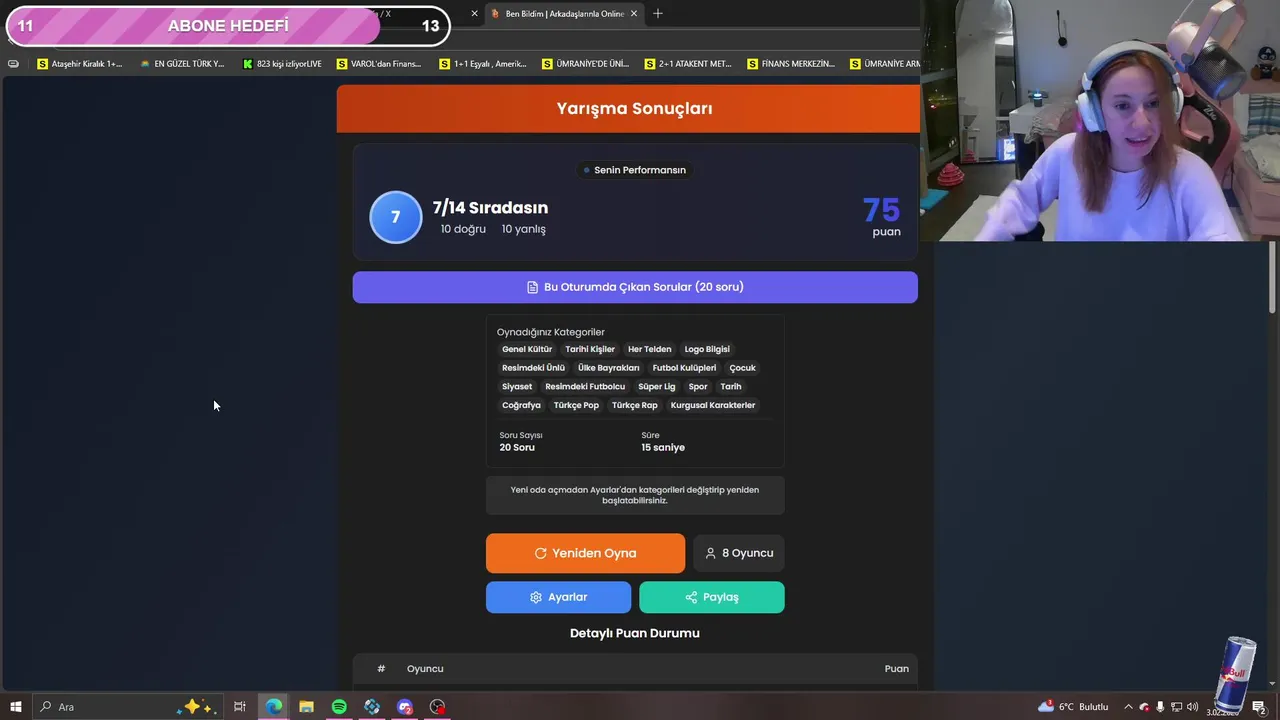Select the Süper Lig category tag
The image size is (1280, 720).
pos(657,386)
